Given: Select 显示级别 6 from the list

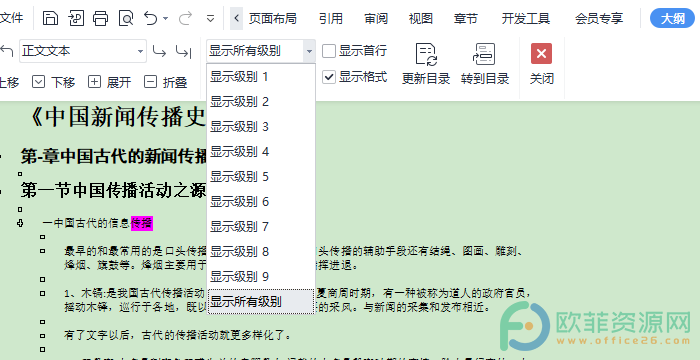Looking at the screenshot, I should pos(261,202).
